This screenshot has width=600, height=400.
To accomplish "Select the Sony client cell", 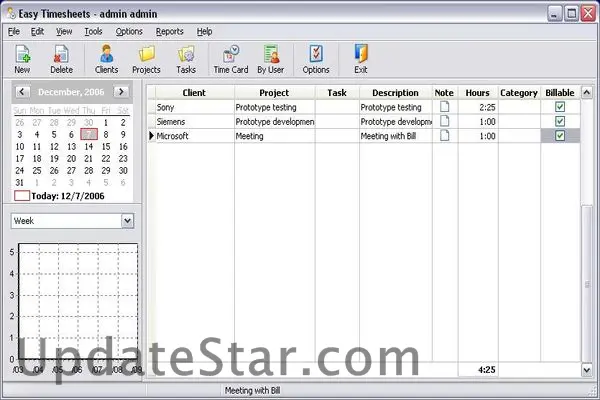I will [195, 107].
